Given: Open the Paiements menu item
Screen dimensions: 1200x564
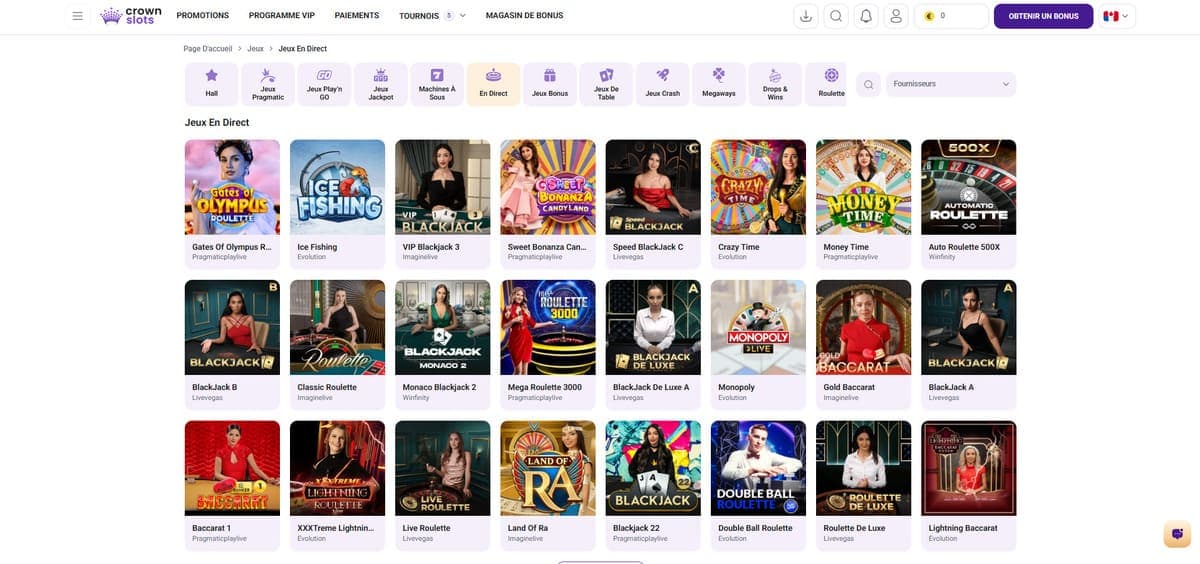Looking at the screenshot, I should (x=357, y=16).
